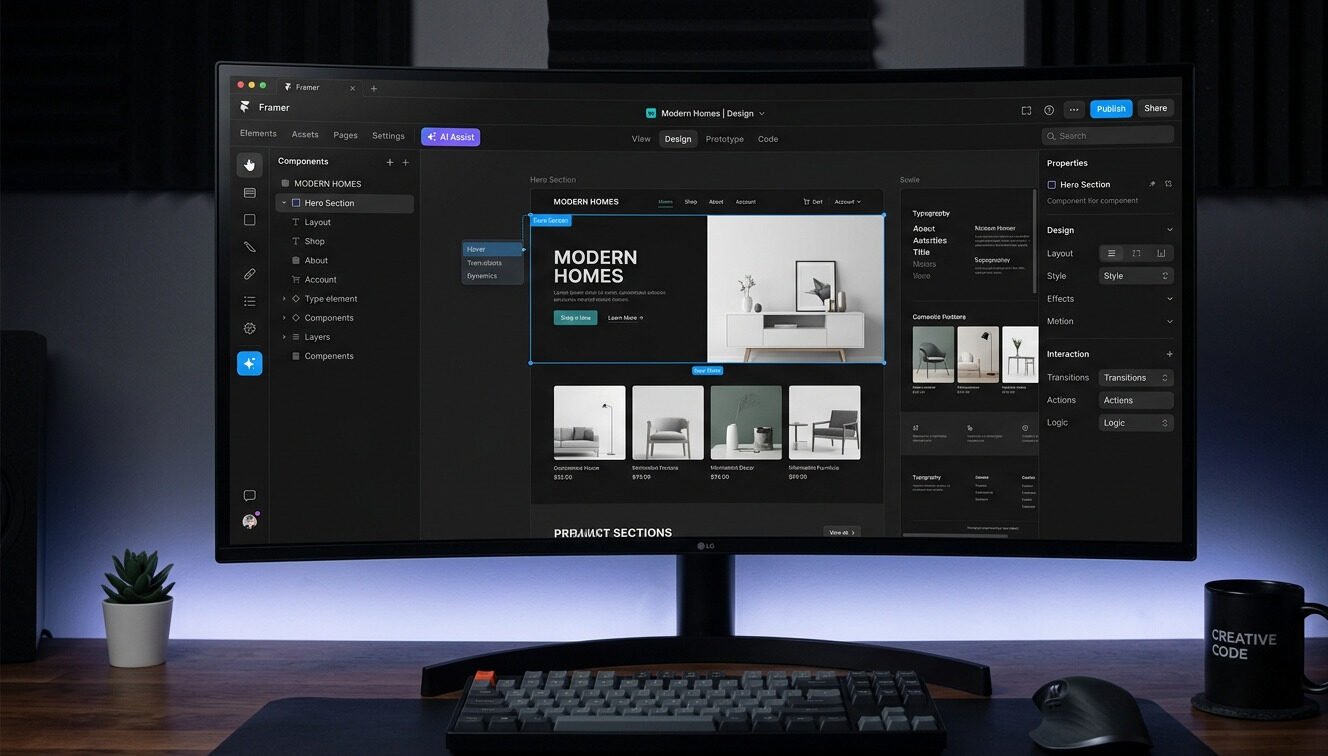Switch to the Code tab

tap(768, 139)
